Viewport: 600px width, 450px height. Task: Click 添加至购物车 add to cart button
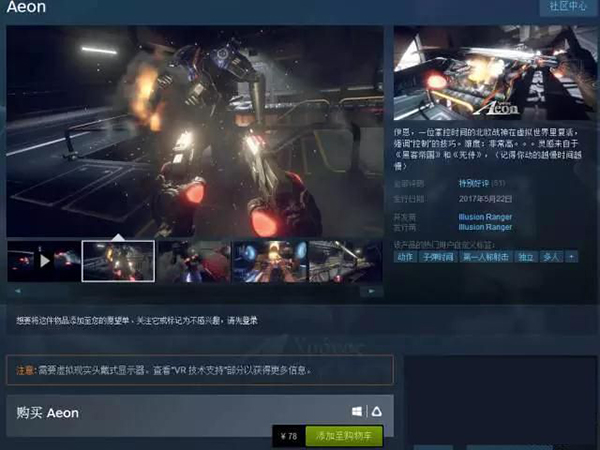tap(344, 436)
